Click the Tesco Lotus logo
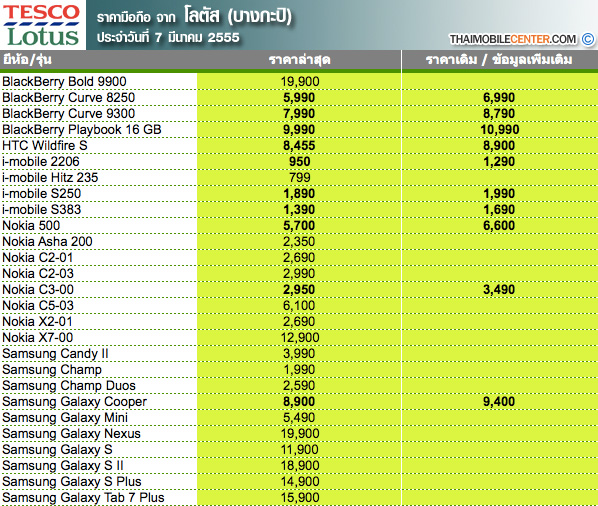Image resolution: width=598 pixels, height=506 pixels. click(x=43, y=25)
